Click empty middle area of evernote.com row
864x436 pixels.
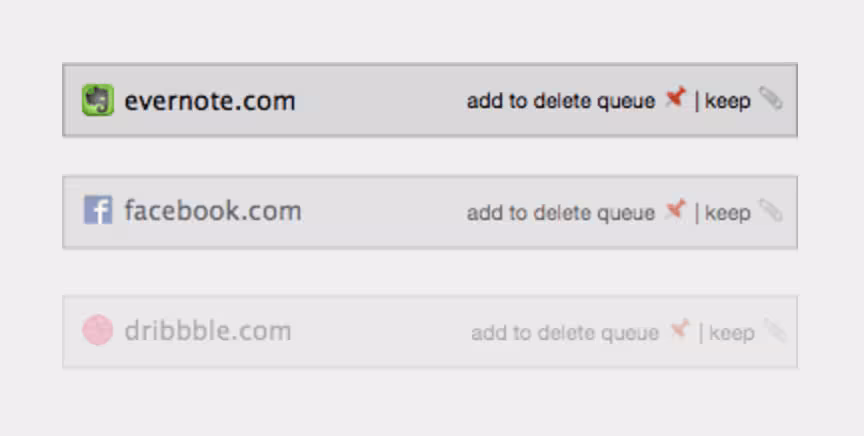pyautogui.click(x=380, y=100)
